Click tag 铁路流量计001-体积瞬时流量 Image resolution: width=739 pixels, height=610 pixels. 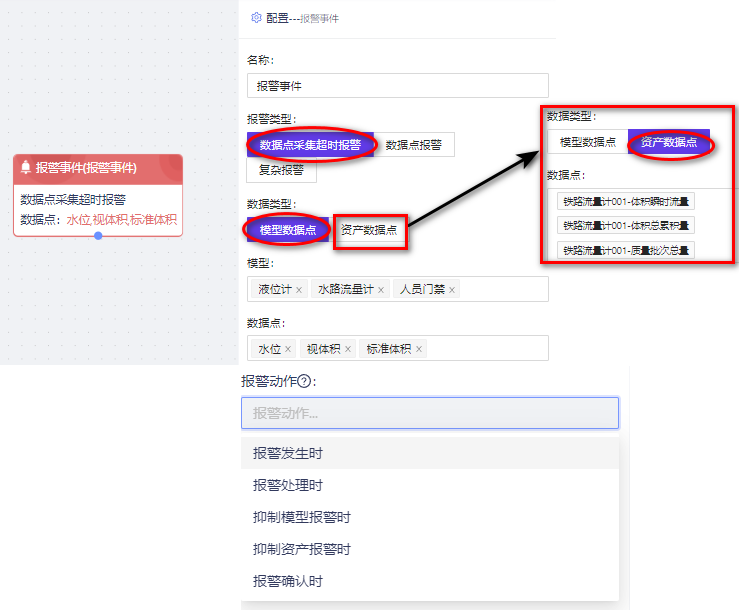pyautogui.click(x=626, y=202)
